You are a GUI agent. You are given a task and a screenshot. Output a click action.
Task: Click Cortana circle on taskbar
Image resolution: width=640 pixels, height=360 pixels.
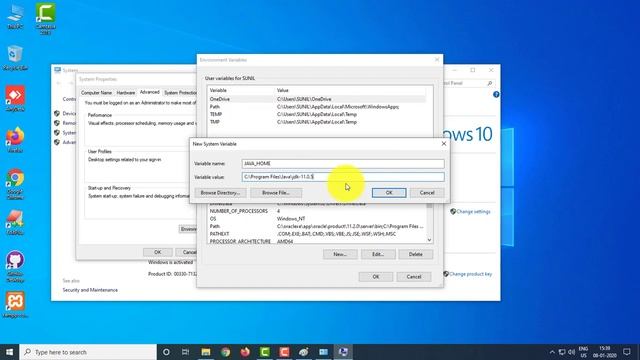point(166,352)
